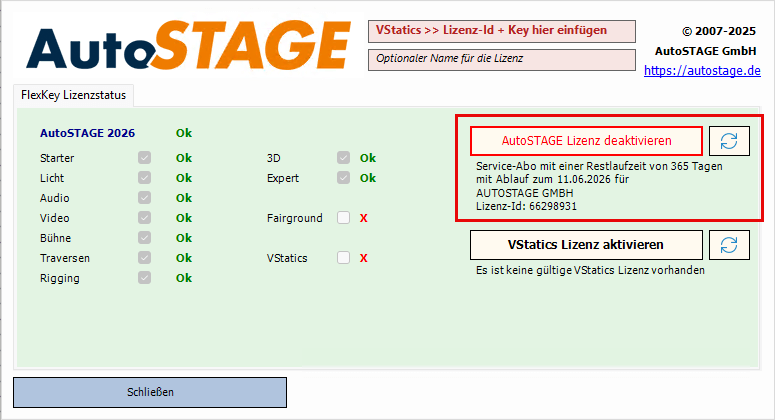Click the keine gültige VStatics Lizenz message
The height and width of the screenshot is (420, 775).
pos(590,270)
